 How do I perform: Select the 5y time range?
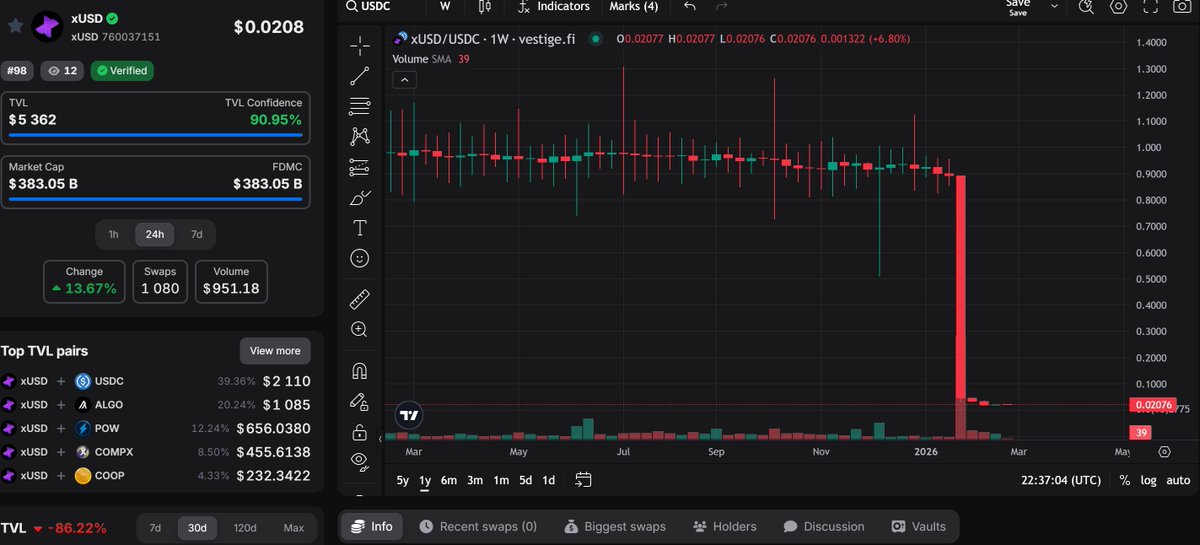[x=403, y=480]
